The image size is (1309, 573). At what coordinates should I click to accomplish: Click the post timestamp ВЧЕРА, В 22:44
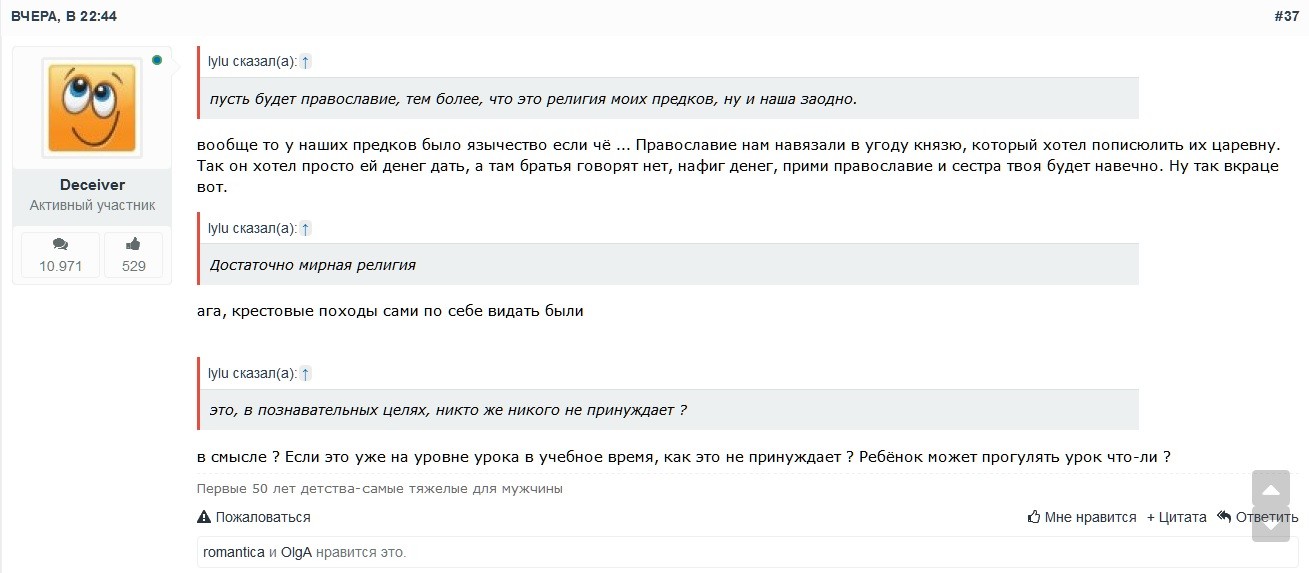pos(64,17)
